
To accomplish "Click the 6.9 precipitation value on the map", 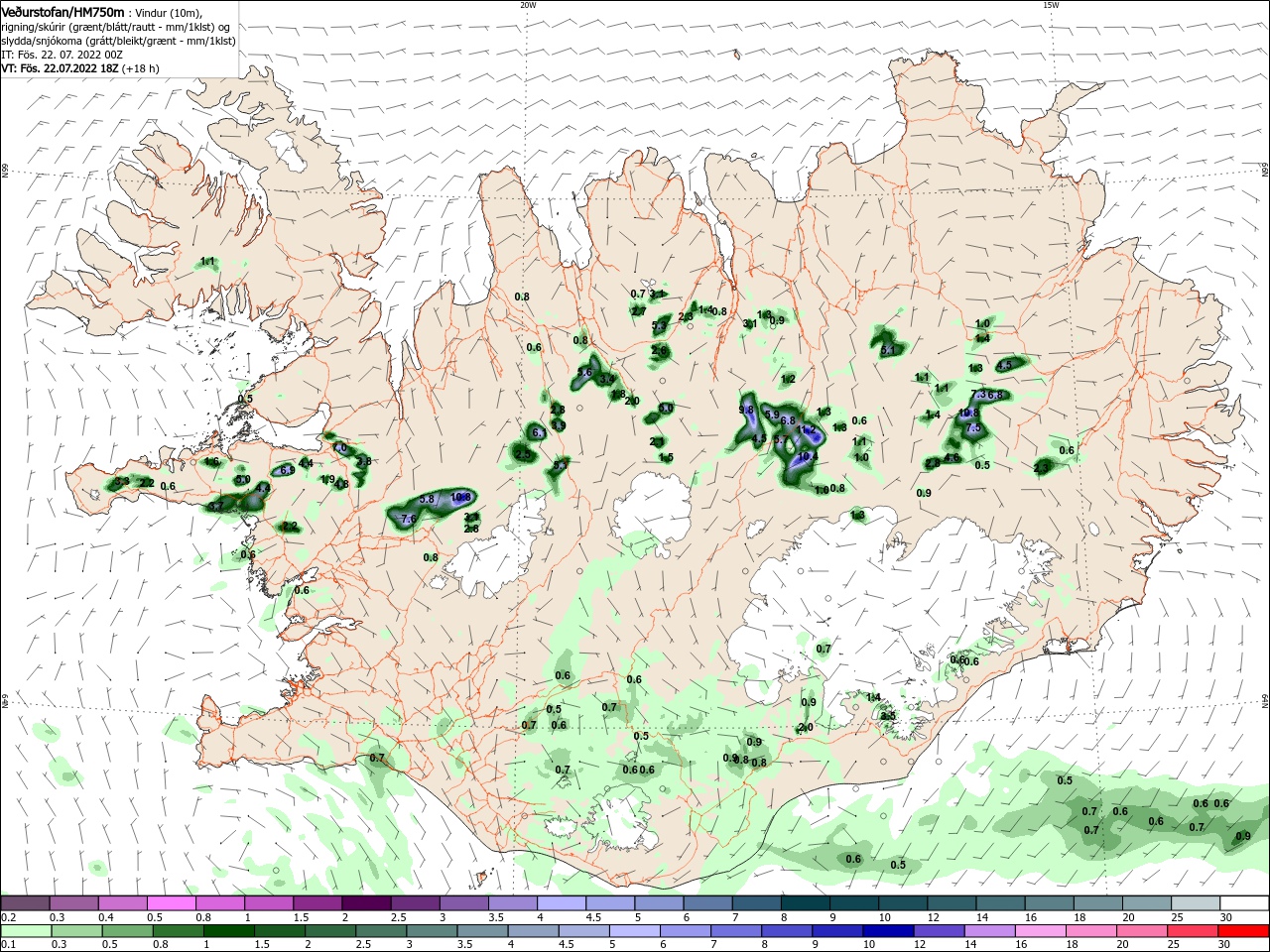I will [288, 470].
